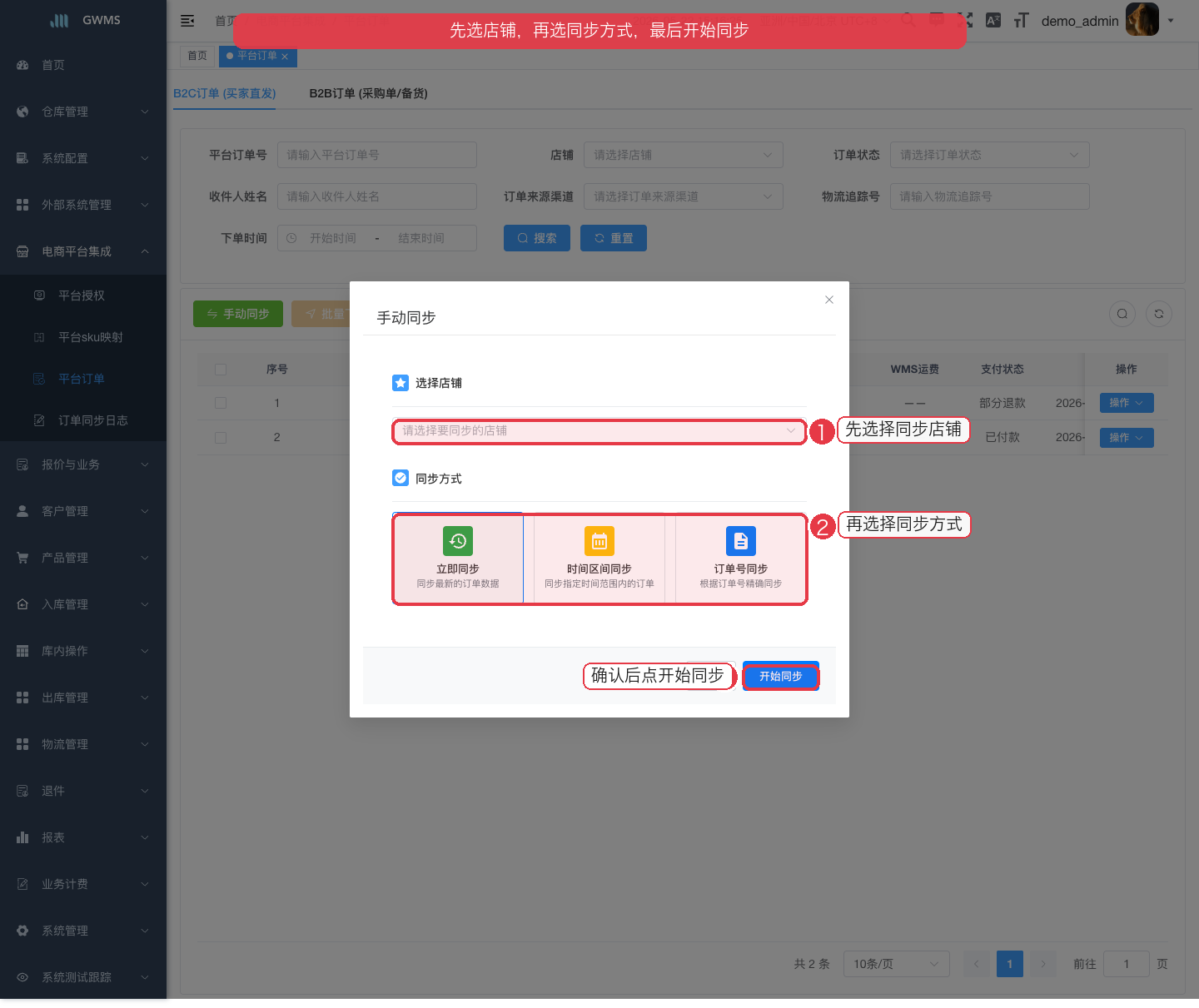Open the 10条/页 page size dropdown
1199x1008 pixels.
(x=897, y=964)
